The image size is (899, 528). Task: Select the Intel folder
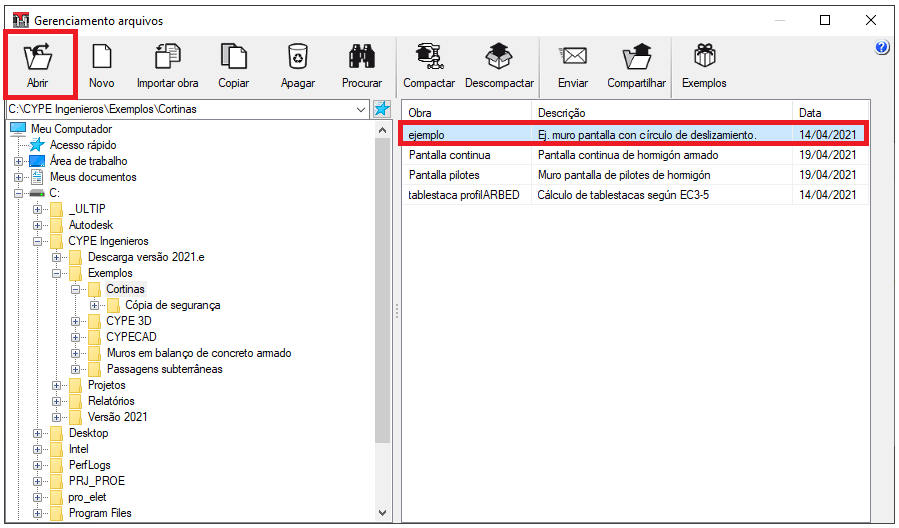click(x=79, y=449)
